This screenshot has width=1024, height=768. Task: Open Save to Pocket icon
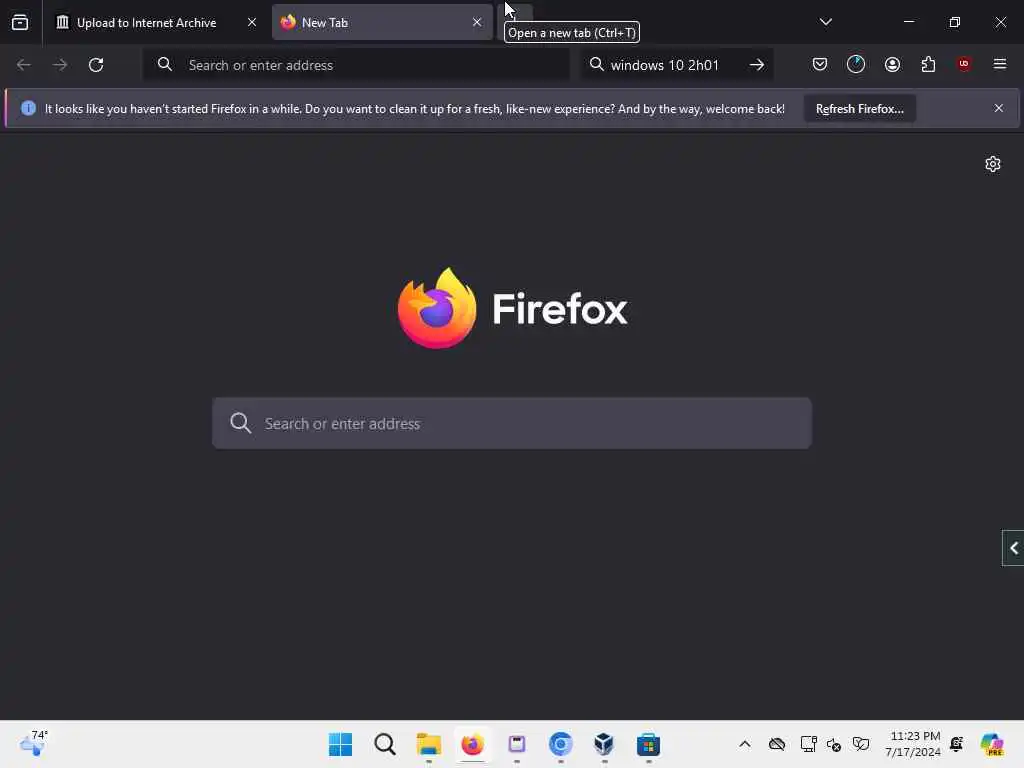820,64
